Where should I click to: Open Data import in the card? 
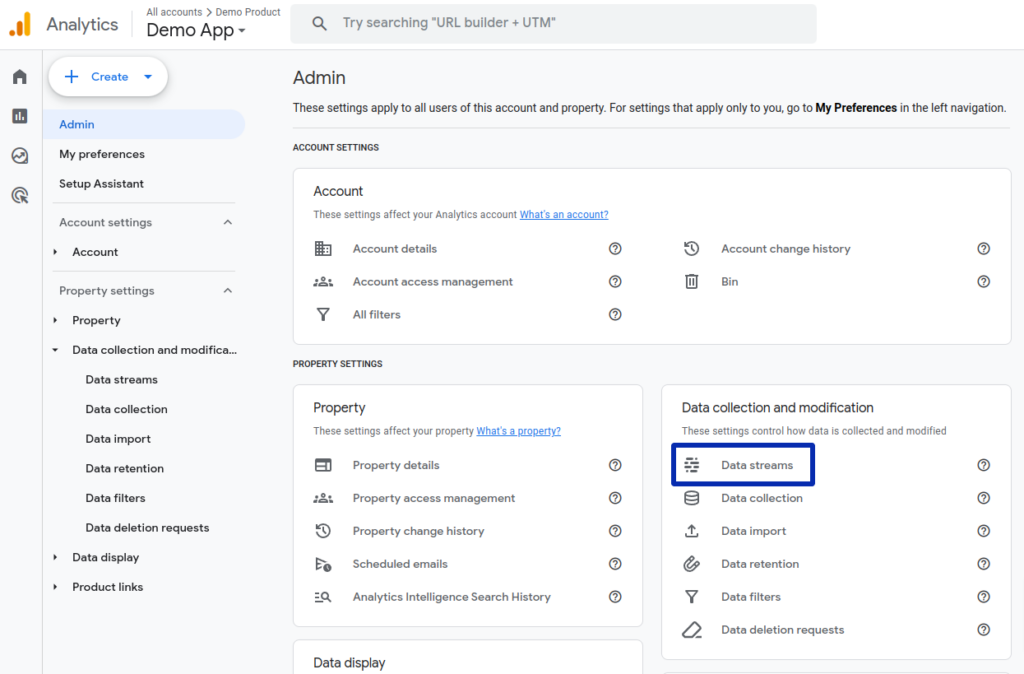[754, 531]
